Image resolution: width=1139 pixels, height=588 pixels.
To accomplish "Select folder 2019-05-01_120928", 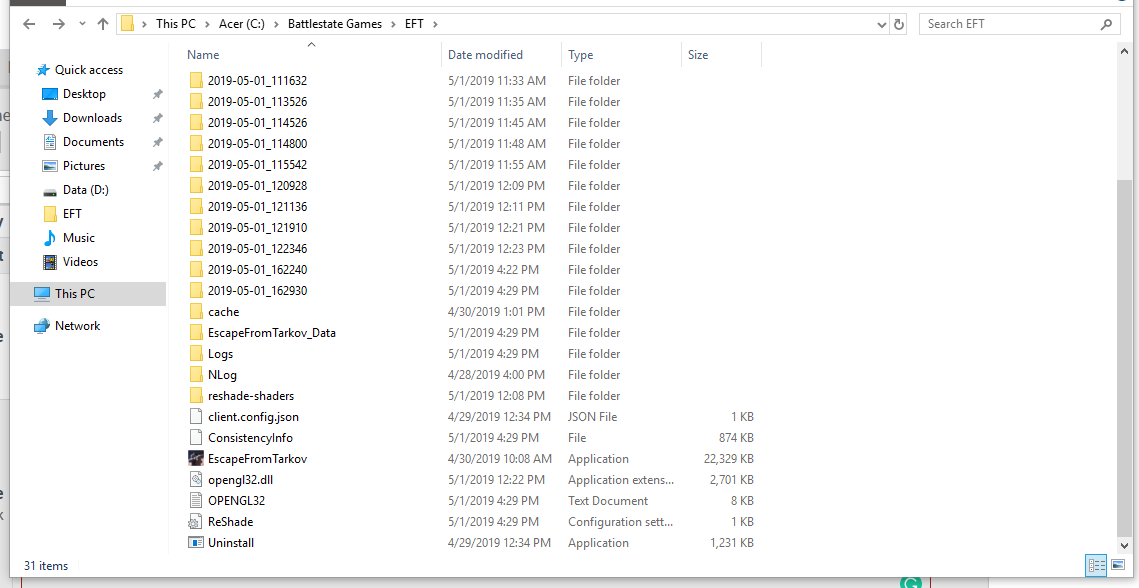I will point(257,186).
